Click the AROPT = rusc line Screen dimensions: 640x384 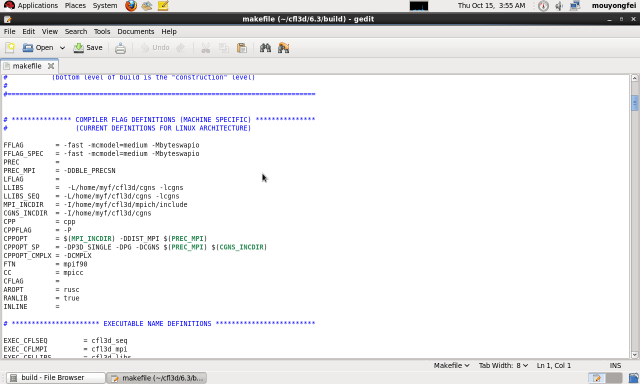(x=41, y=290)
